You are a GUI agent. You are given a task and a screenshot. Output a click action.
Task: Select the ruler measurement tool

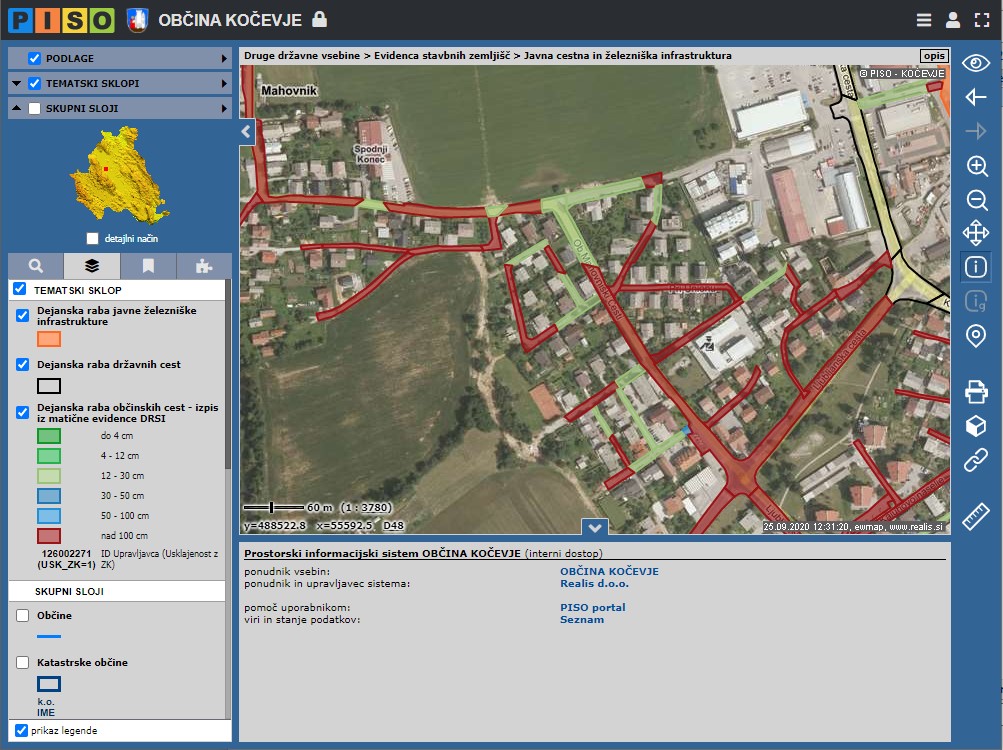coord(976,517)
